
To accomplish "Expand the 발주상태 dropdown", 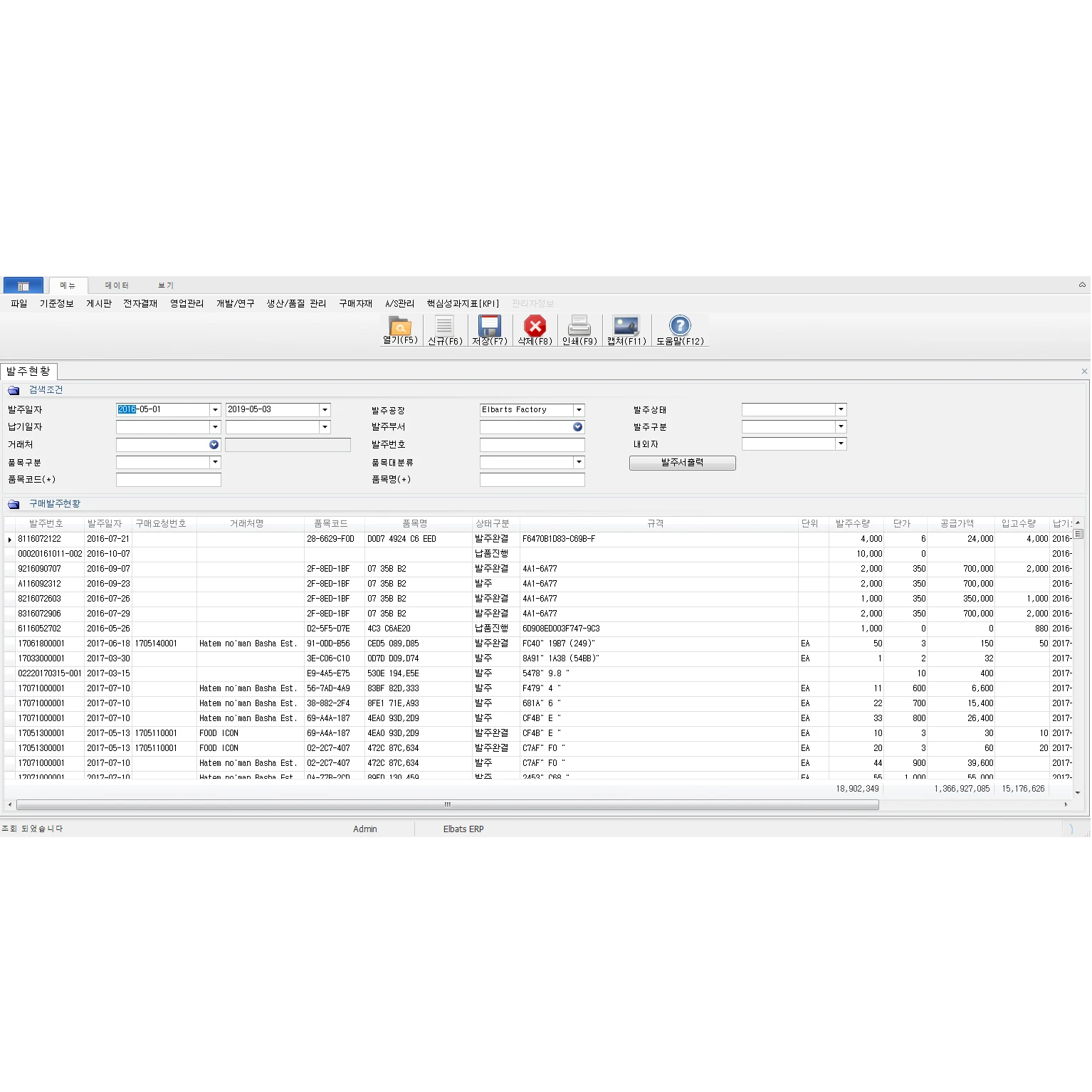I will [x=841, y=409].
